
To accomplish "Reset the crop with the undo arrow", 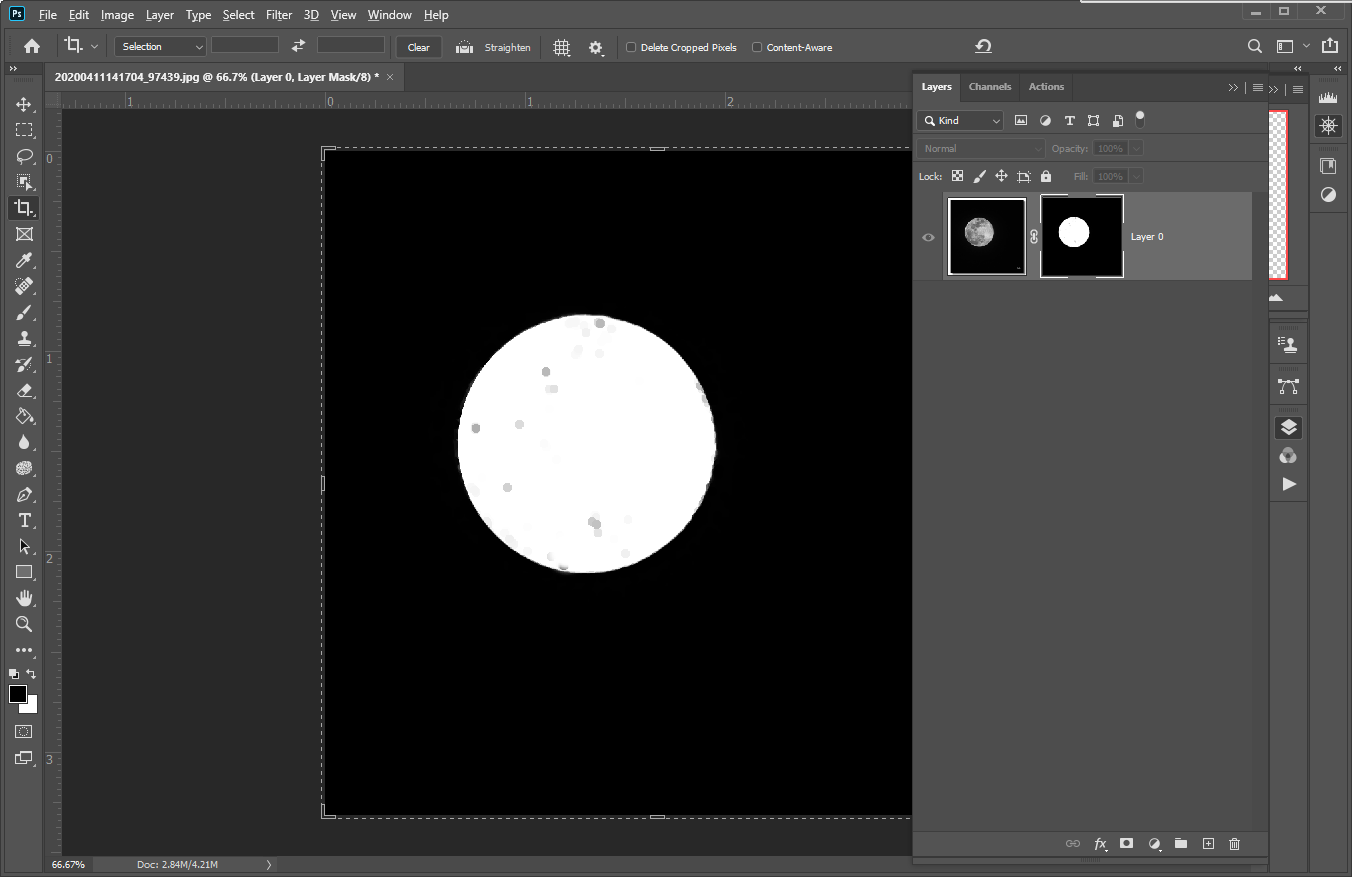I will 983,46.
